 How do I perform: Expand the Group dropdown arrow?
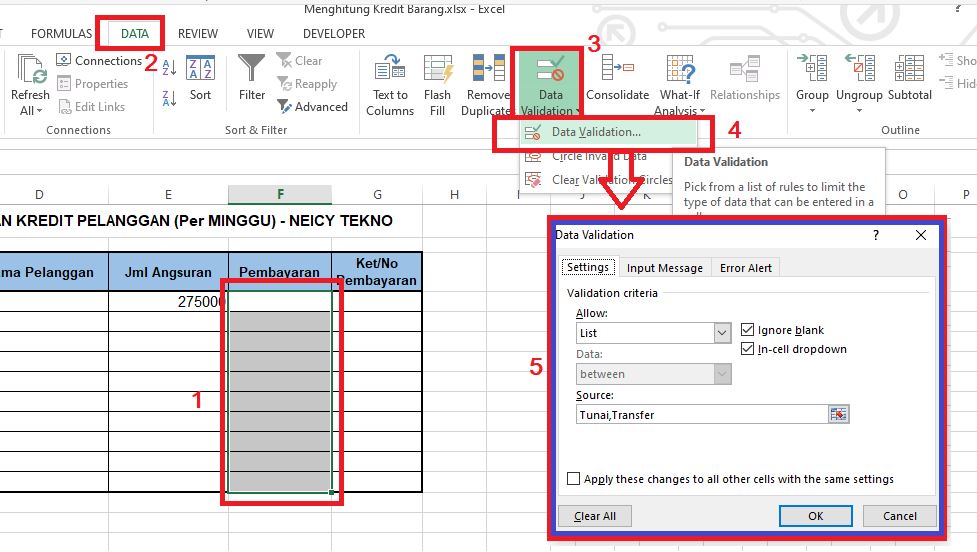(812, 111)
